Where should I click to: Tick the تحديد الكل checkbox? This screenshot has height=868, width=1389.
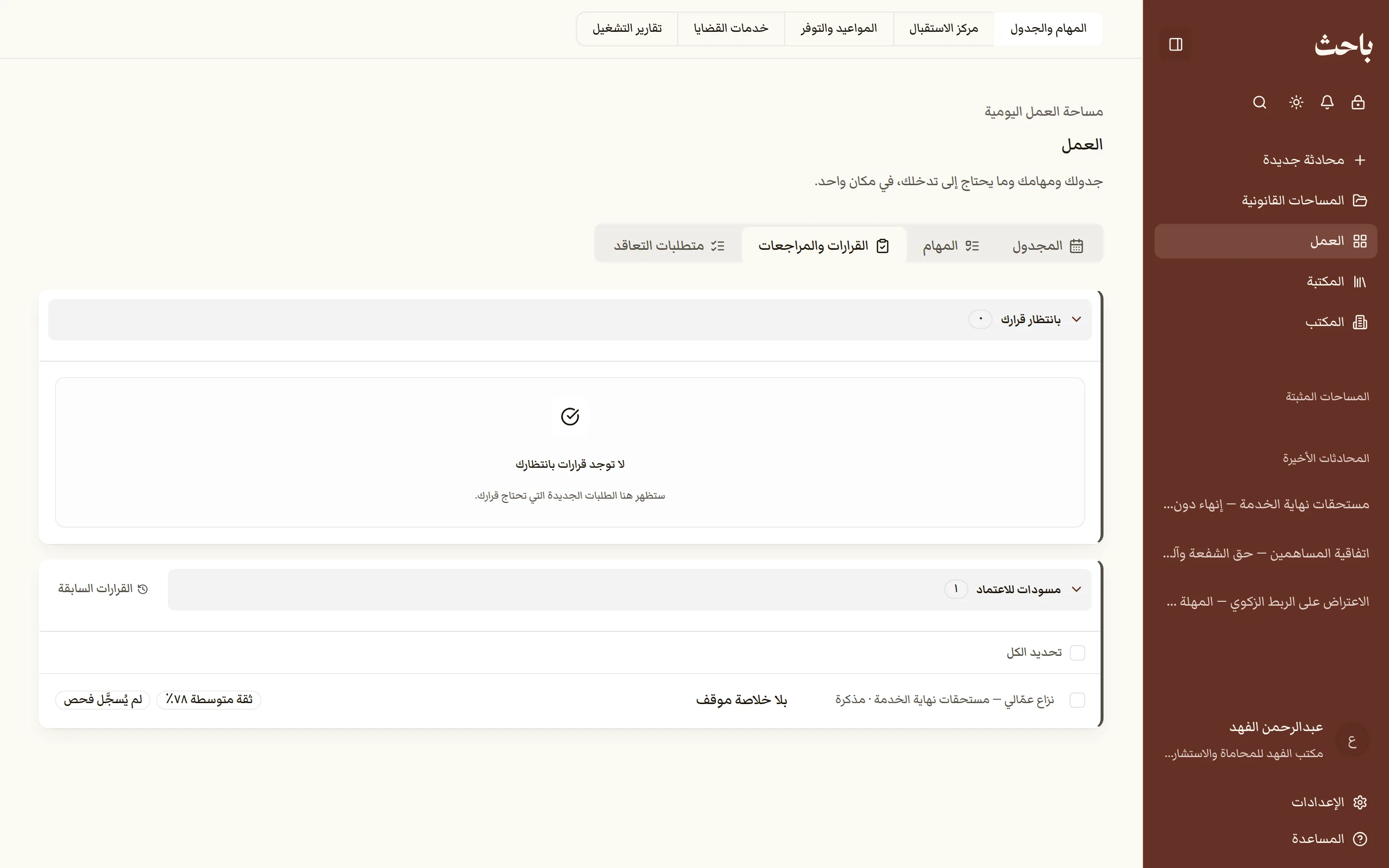point(1077,653)
